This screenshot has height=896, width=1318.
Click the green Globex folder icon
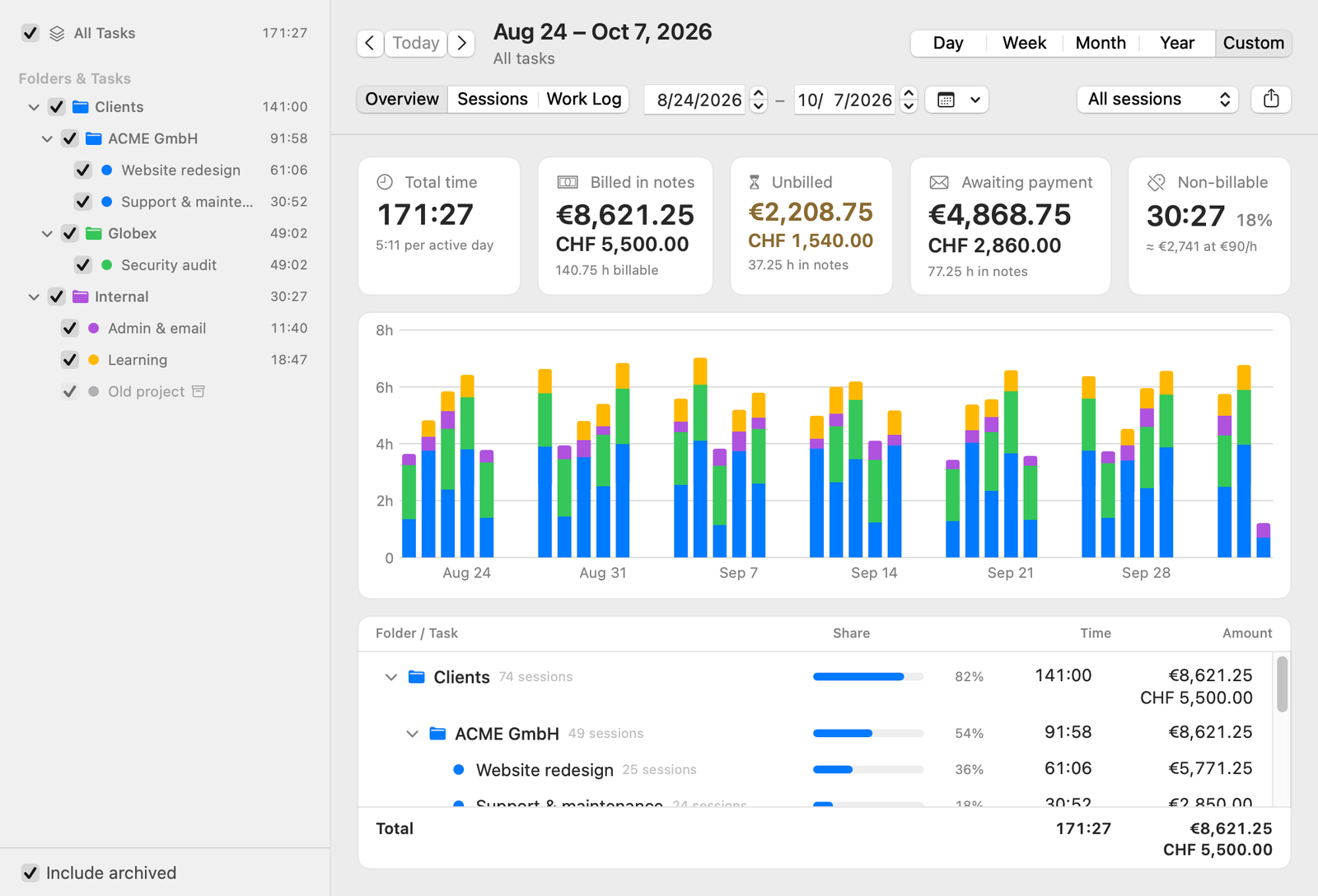(x=94, y=233)
